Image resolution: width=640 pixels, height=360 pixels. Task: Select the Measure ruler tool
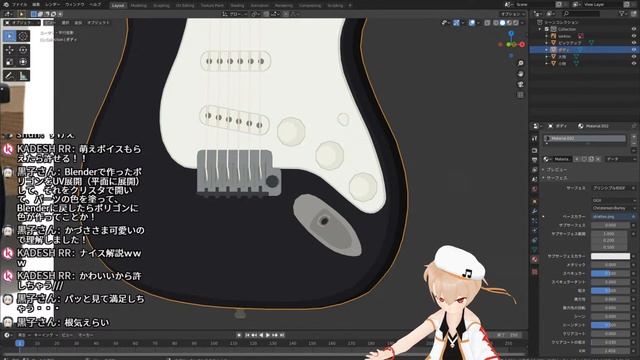[x=23, y=76]
